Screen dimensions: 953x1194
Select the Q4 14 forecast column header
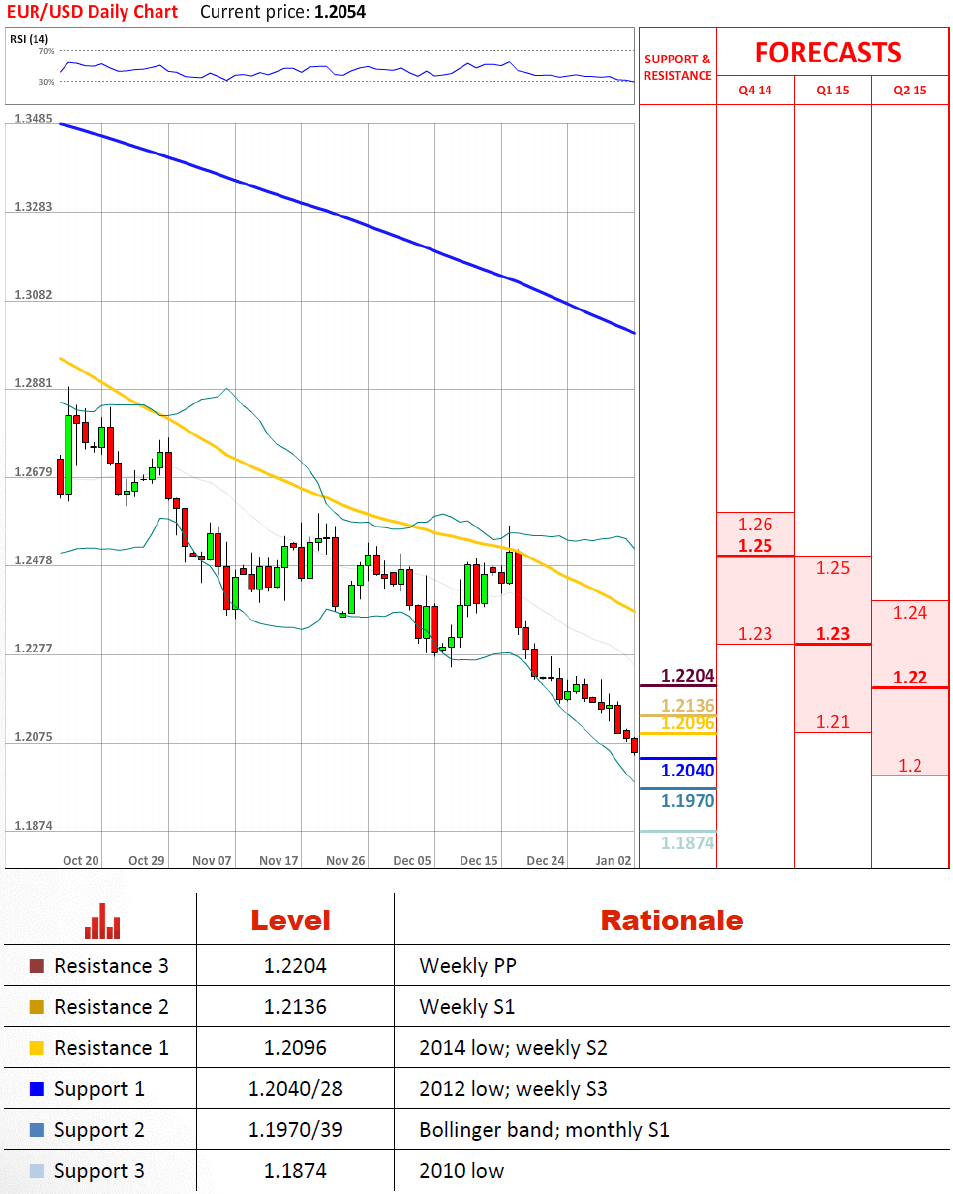755,90
